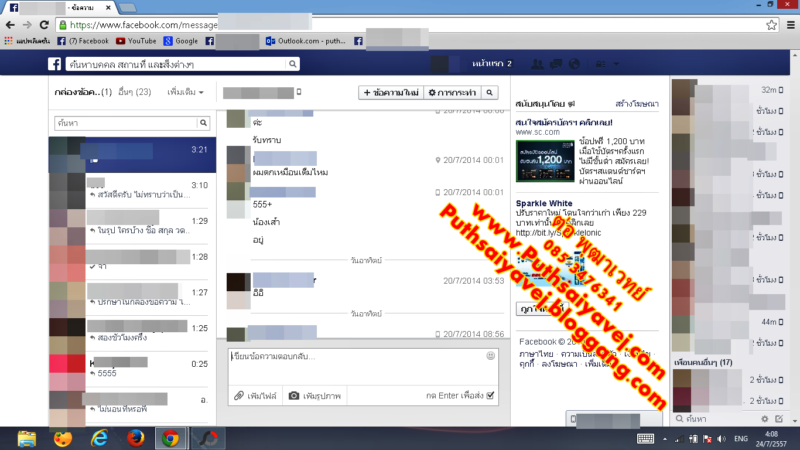Open the Sparkle White ad title
800x450 pixels.
544,203
